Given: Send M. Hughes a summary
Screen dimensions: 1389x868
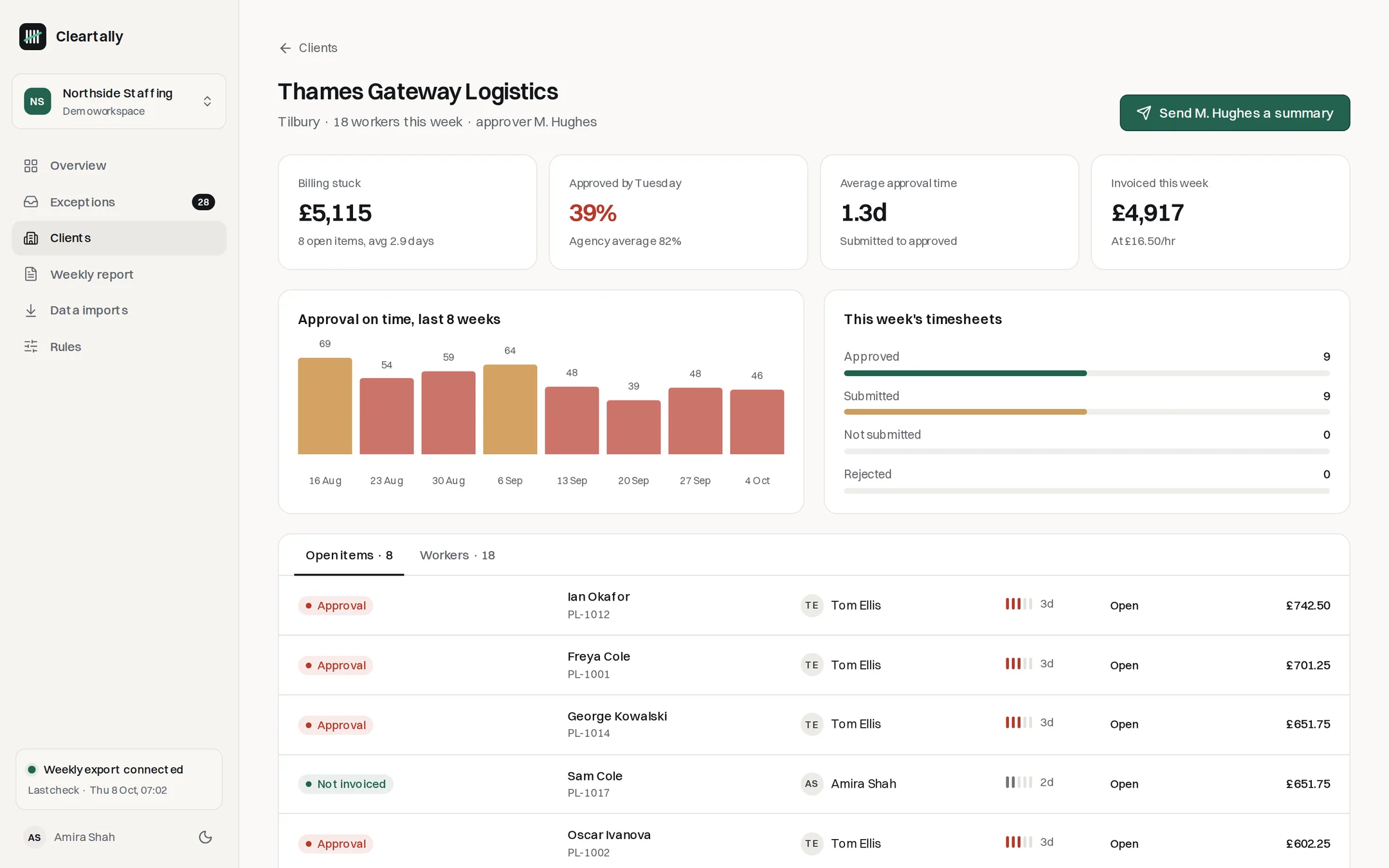Looking at the screenshot, I should coord(1235,113).
